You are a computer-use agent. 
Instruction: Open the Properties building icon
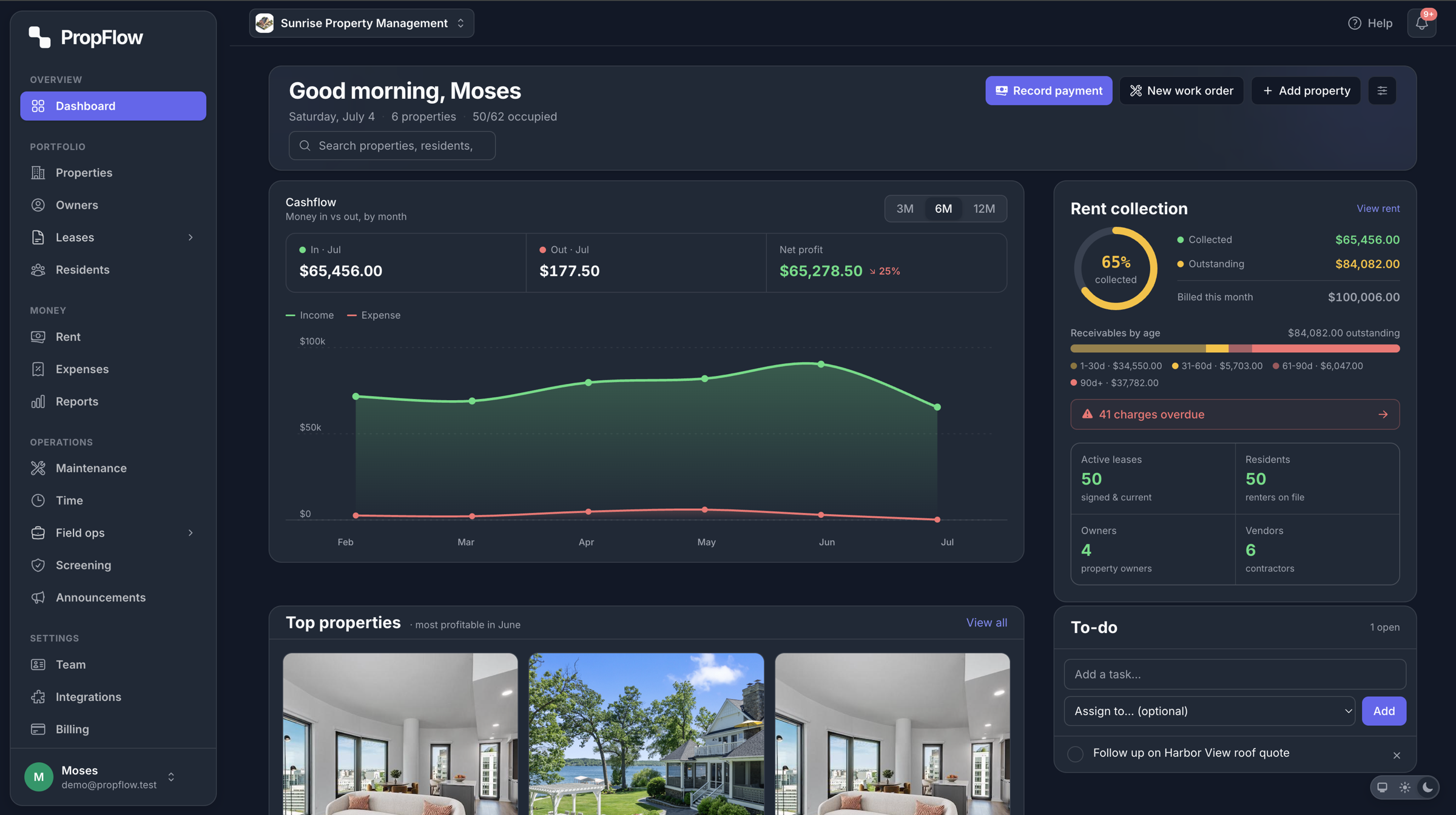point(38,173)
